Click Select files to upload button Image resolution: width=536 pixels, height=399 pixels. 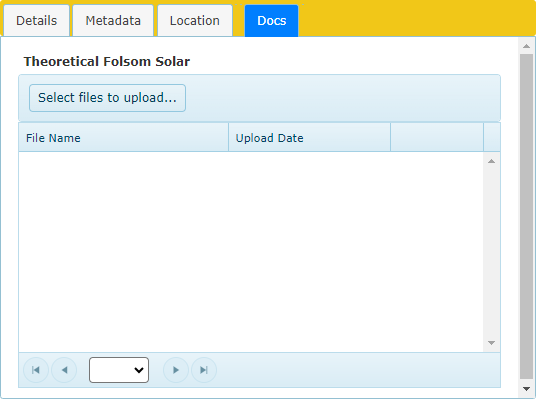107,98
